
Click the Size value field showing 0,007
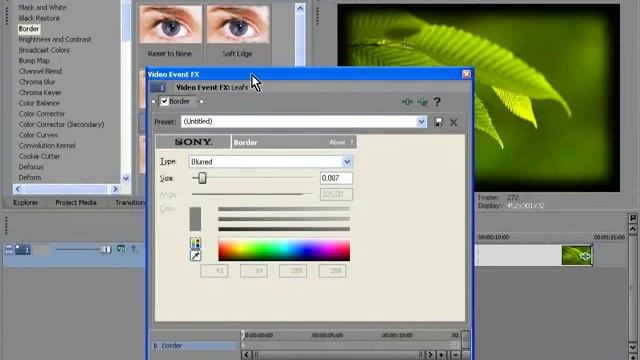[x=336, y=178]
